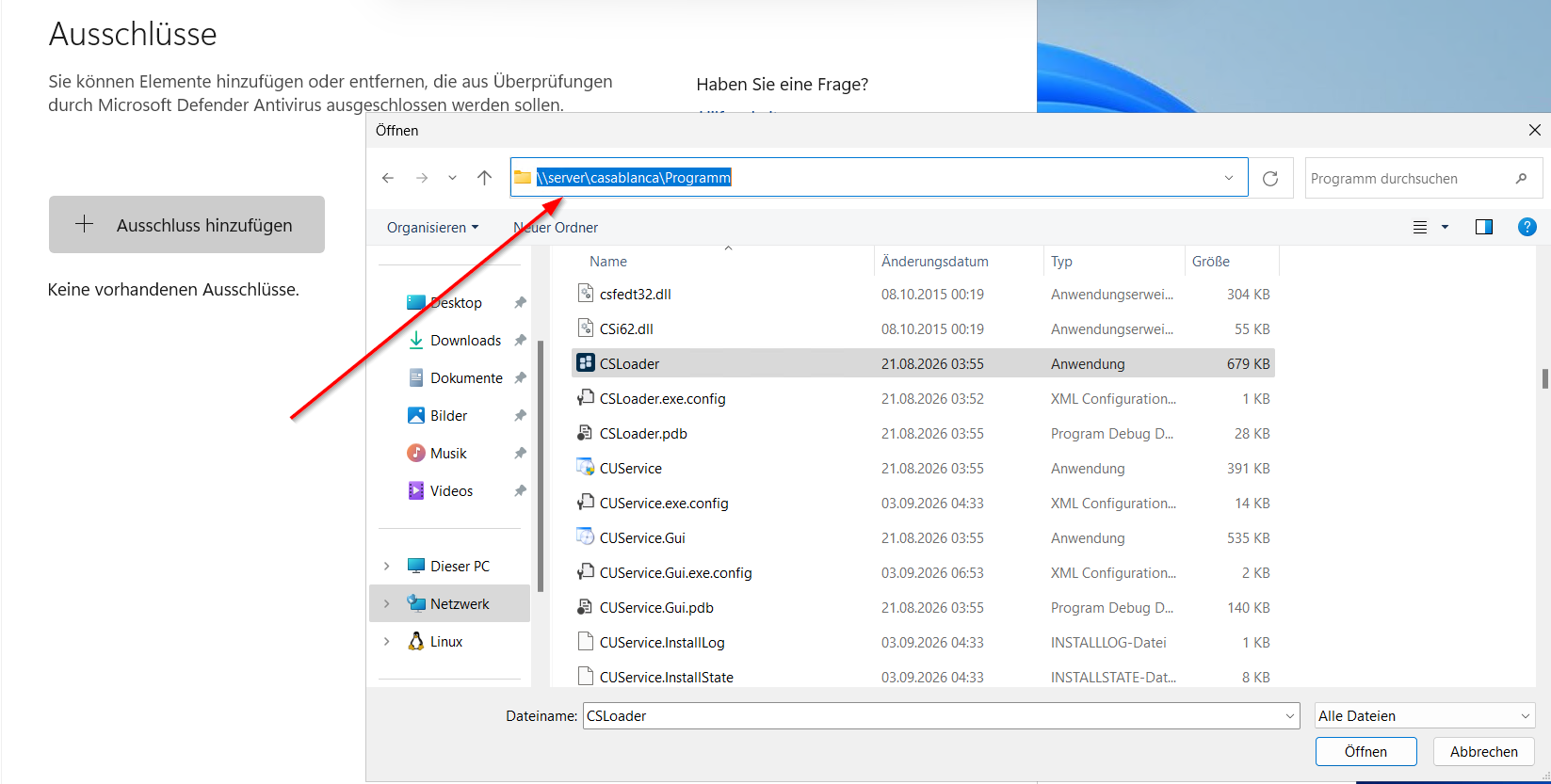
Task: Unpin Downloads via its pin icon
Action: pos(520,340)
